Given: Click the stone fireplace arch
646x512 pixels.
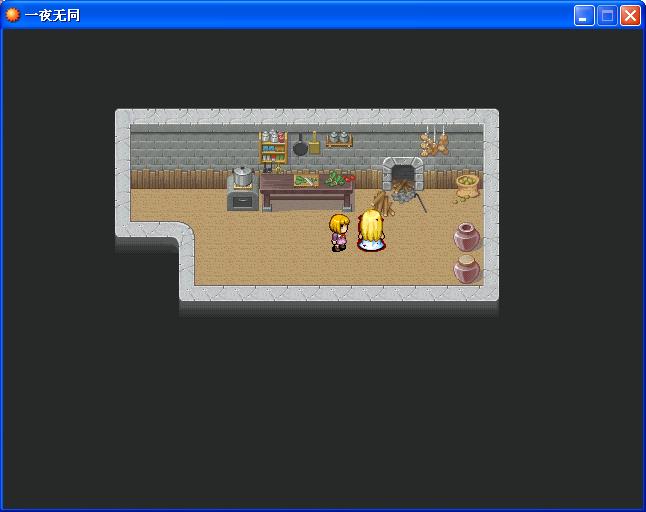Looking at the screenshot, I should (x=403, y=173).
